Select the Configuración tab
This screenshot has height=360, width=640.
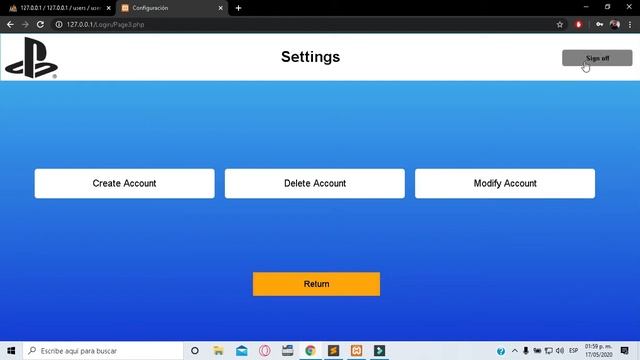click(172, 8)
